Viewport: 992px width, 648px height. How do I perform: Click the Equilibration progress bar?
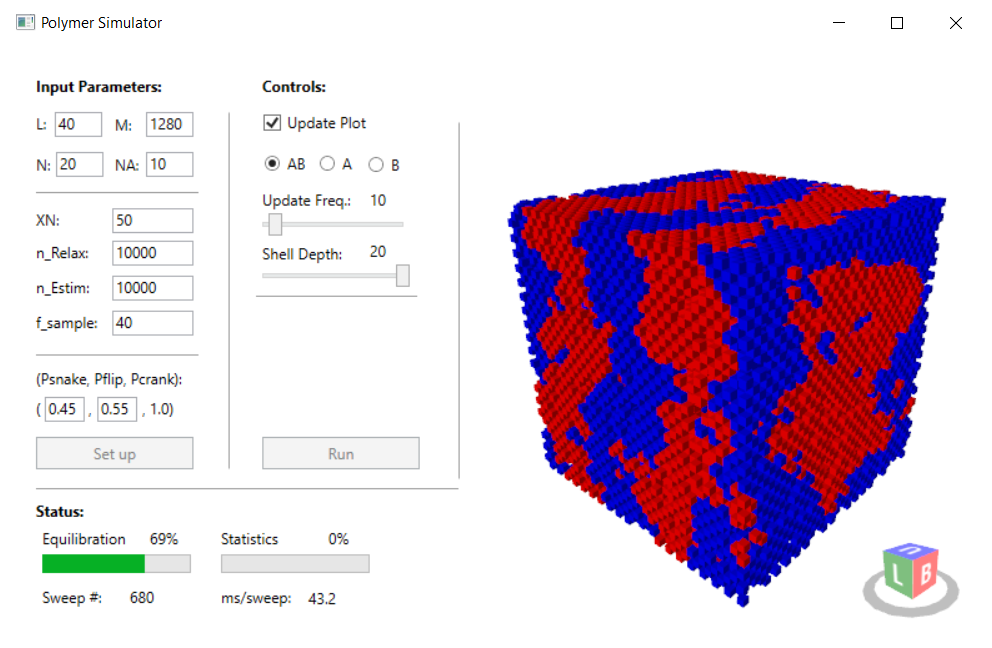tap(116, 564)
